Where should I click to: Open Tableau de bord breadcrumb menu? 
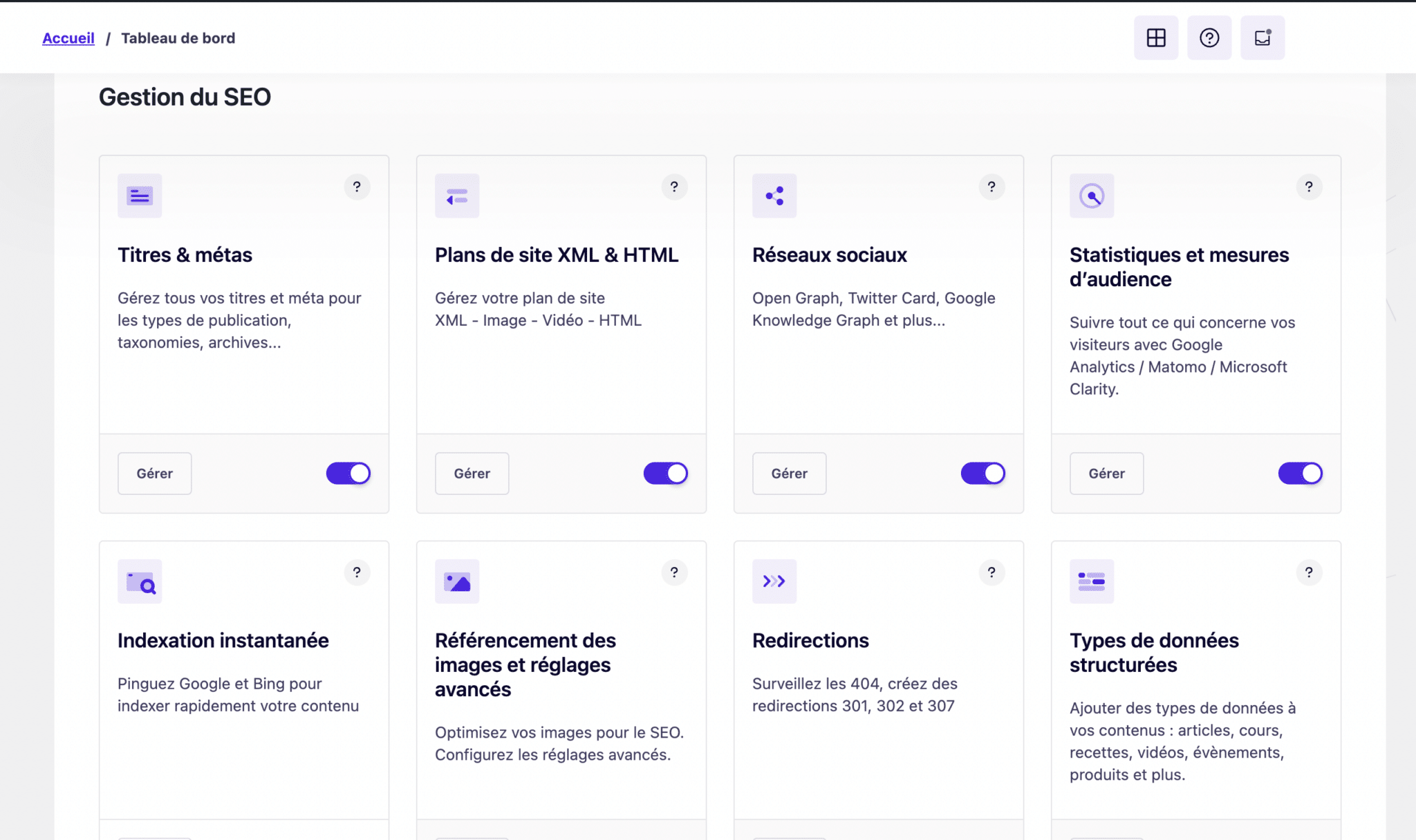coord(177,39)
